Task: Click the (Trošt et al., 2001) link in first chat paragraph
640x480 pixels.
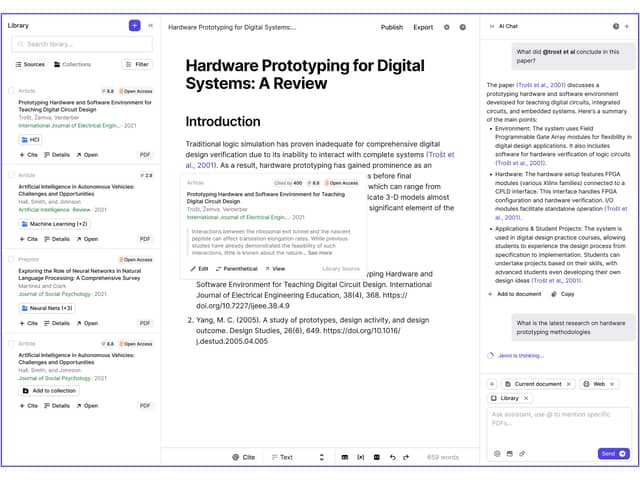Action: point(541,85)
